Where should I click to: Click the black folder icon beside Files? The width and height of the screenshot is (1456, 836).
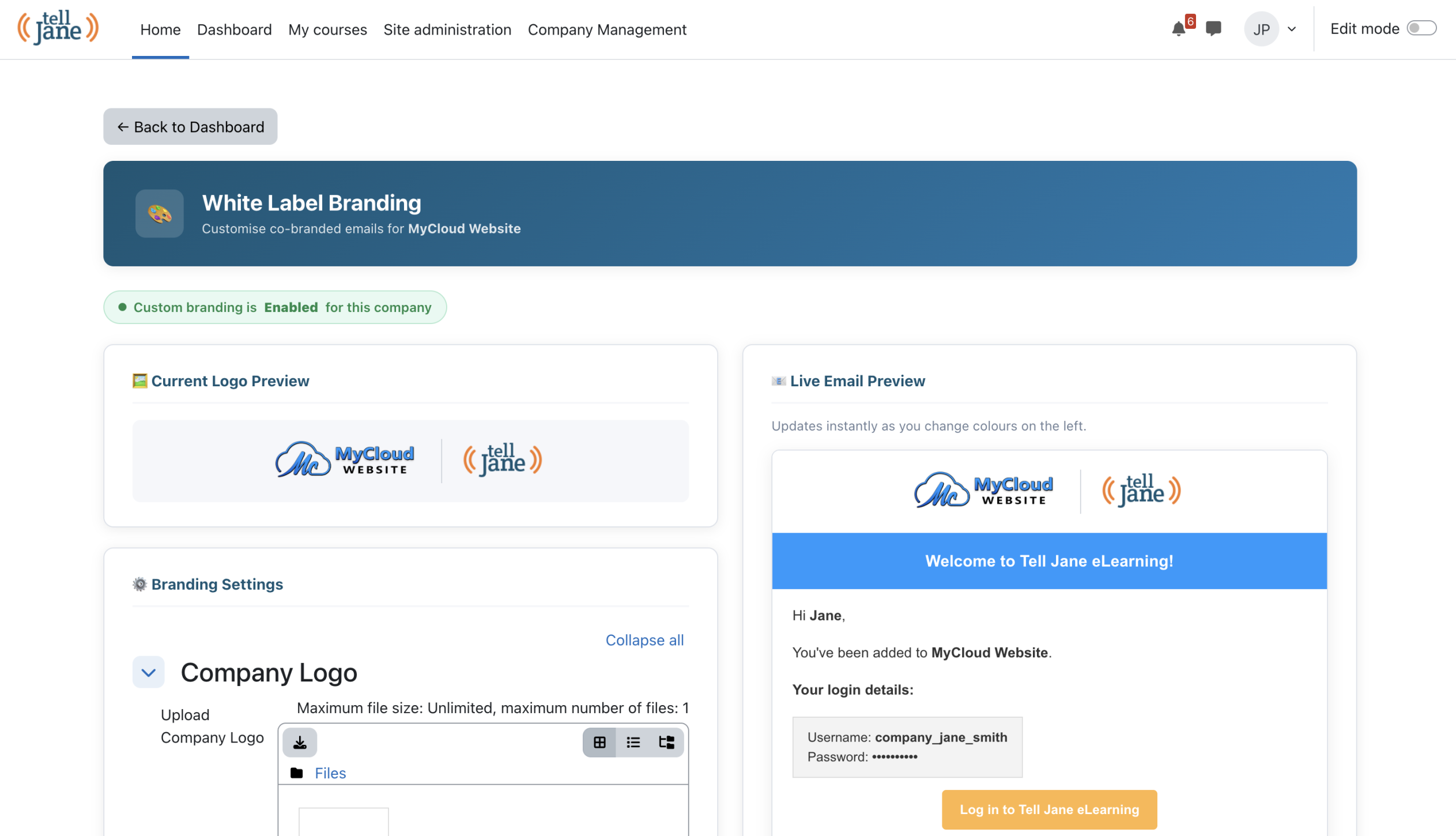(297, 773)
